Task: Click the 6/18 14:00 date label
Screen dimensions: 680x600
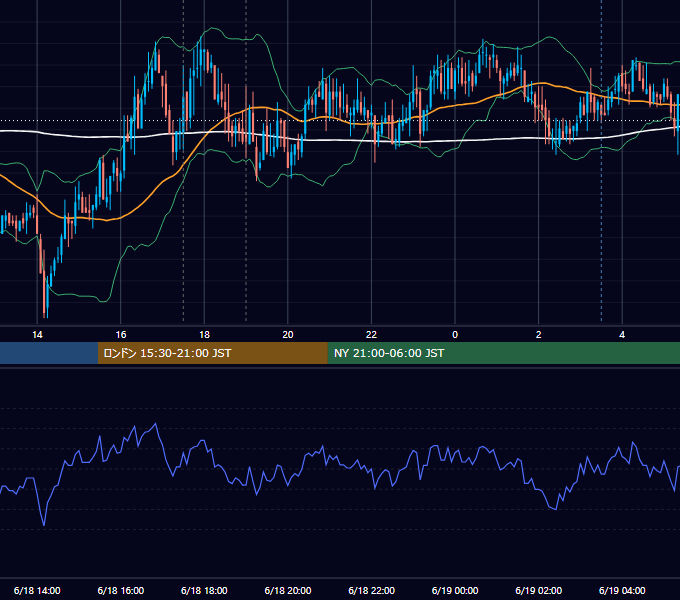Action: [37, 590]
